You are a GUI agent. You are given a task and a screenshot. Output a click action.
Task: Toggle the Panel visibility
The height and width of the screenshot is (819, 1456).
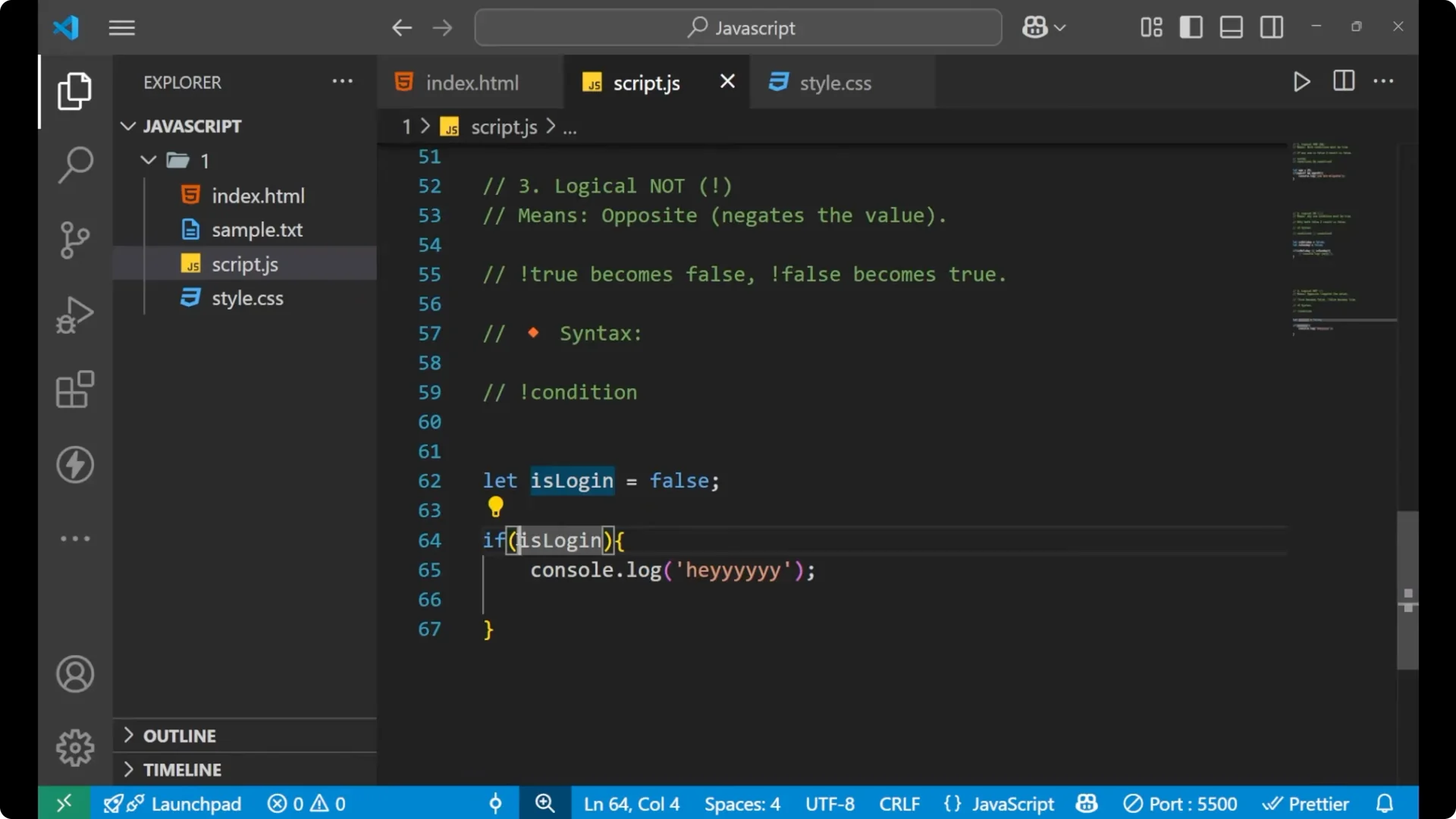tap(1231, 27)
